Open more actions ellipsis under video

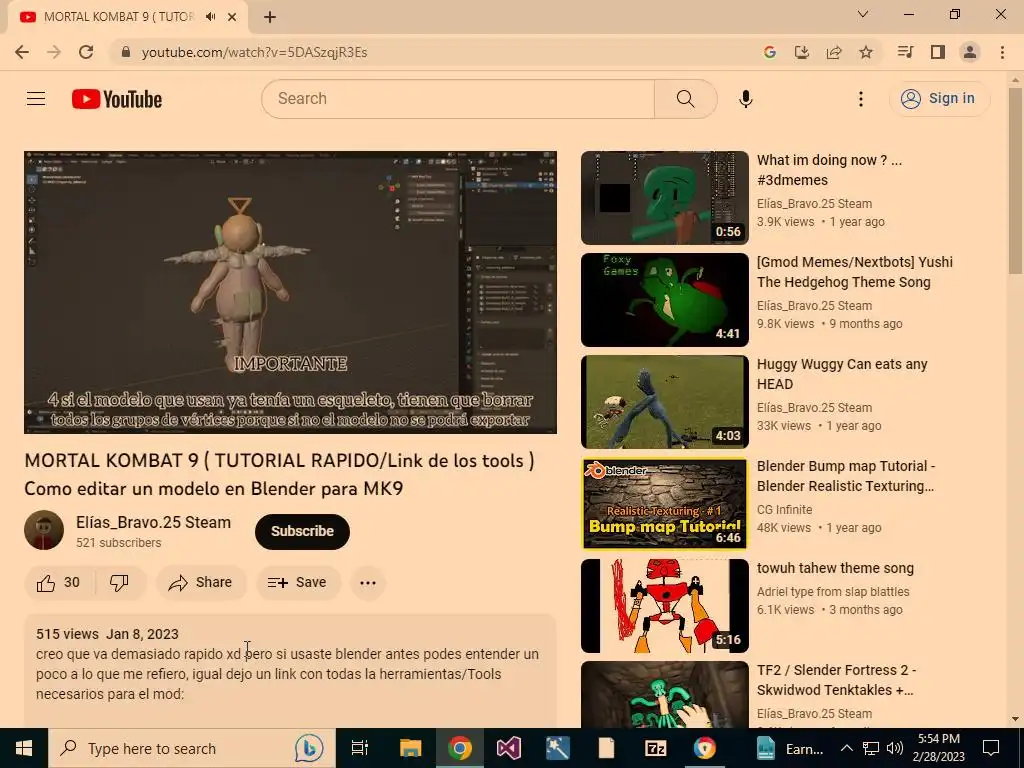click(x=368, y=583)
